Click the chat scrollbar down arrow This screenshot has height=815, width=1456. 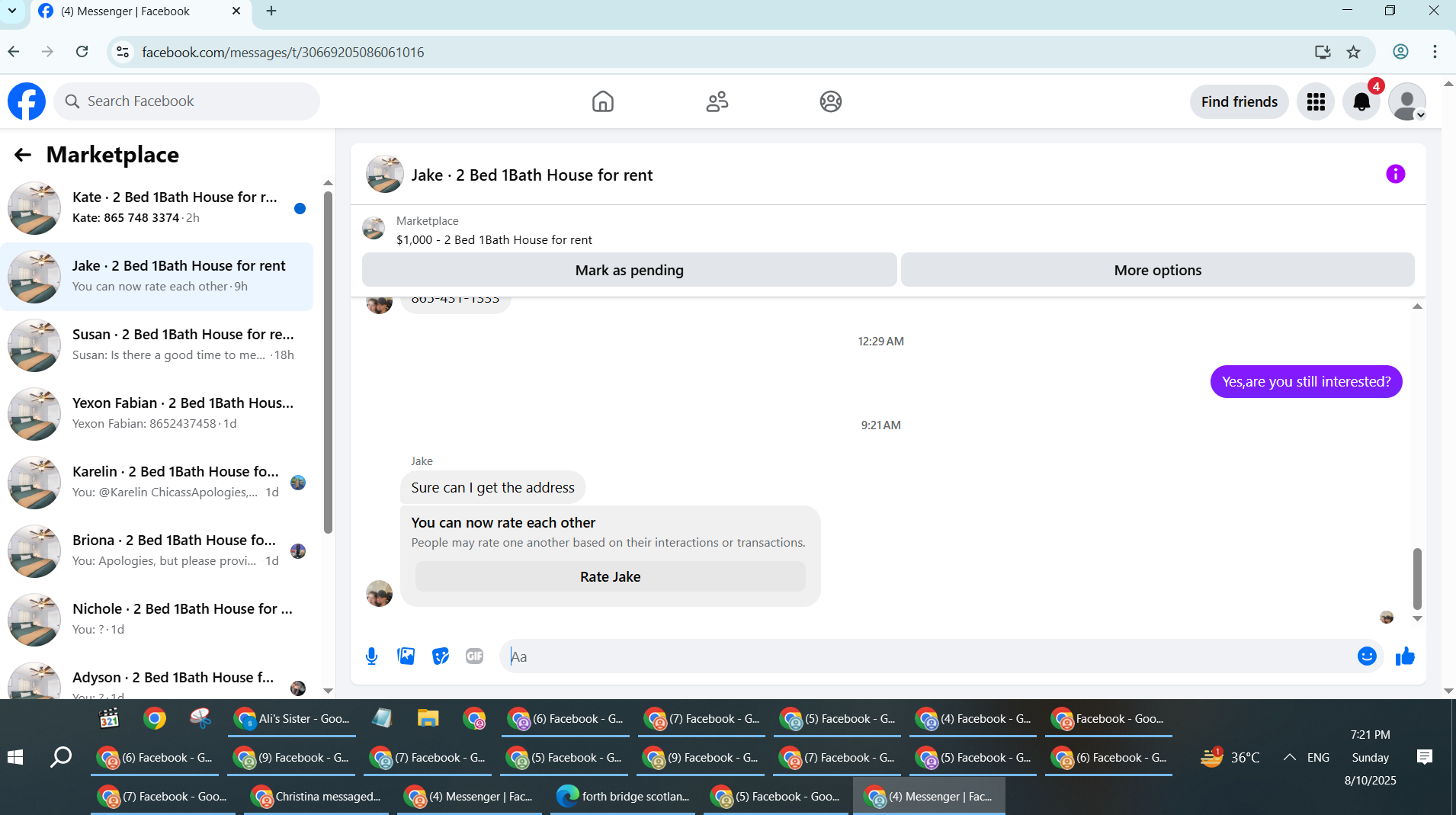click(x=1417, y=618)
